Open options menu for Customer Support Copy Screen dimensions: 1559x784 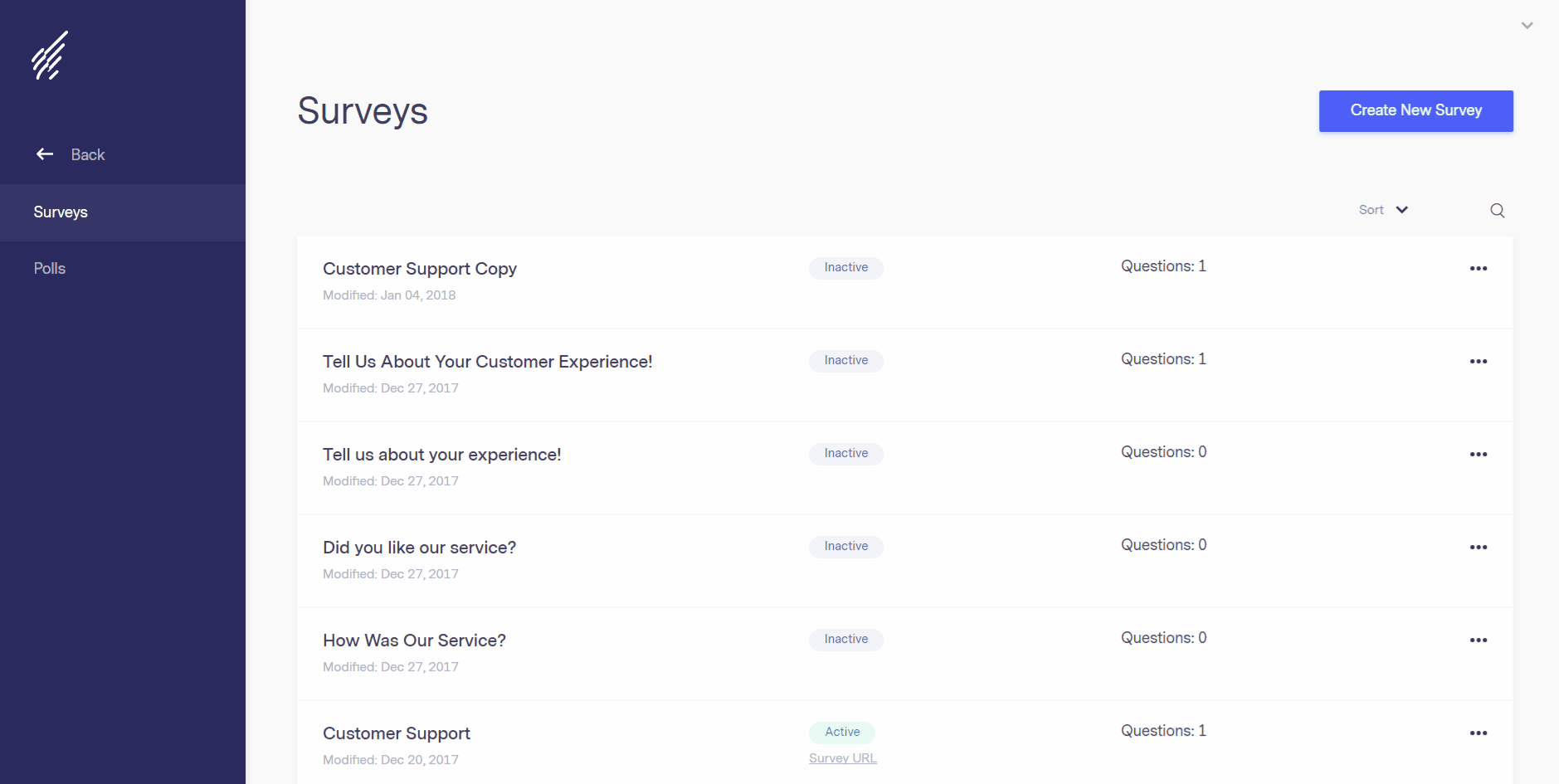coord(1479,269)
